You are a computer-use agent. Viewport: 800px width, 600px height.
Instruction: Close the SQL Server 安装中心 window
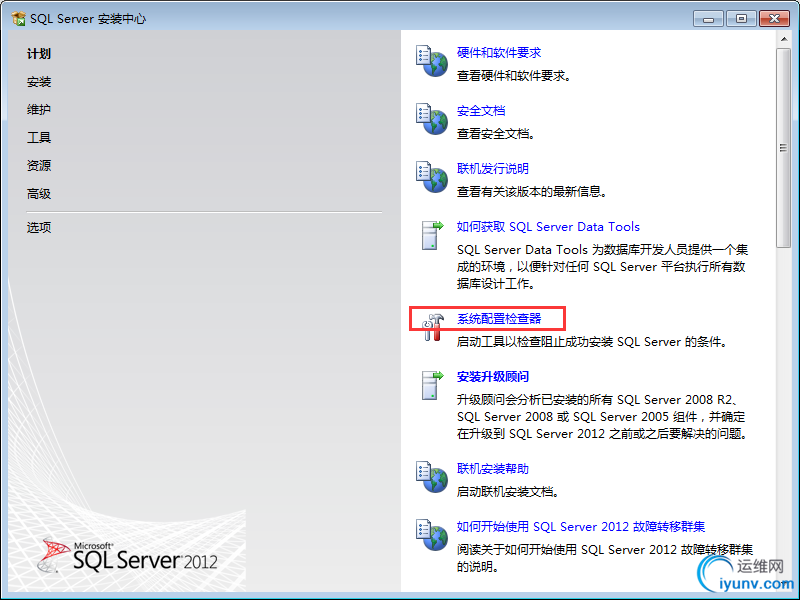[x=774, y=19]
